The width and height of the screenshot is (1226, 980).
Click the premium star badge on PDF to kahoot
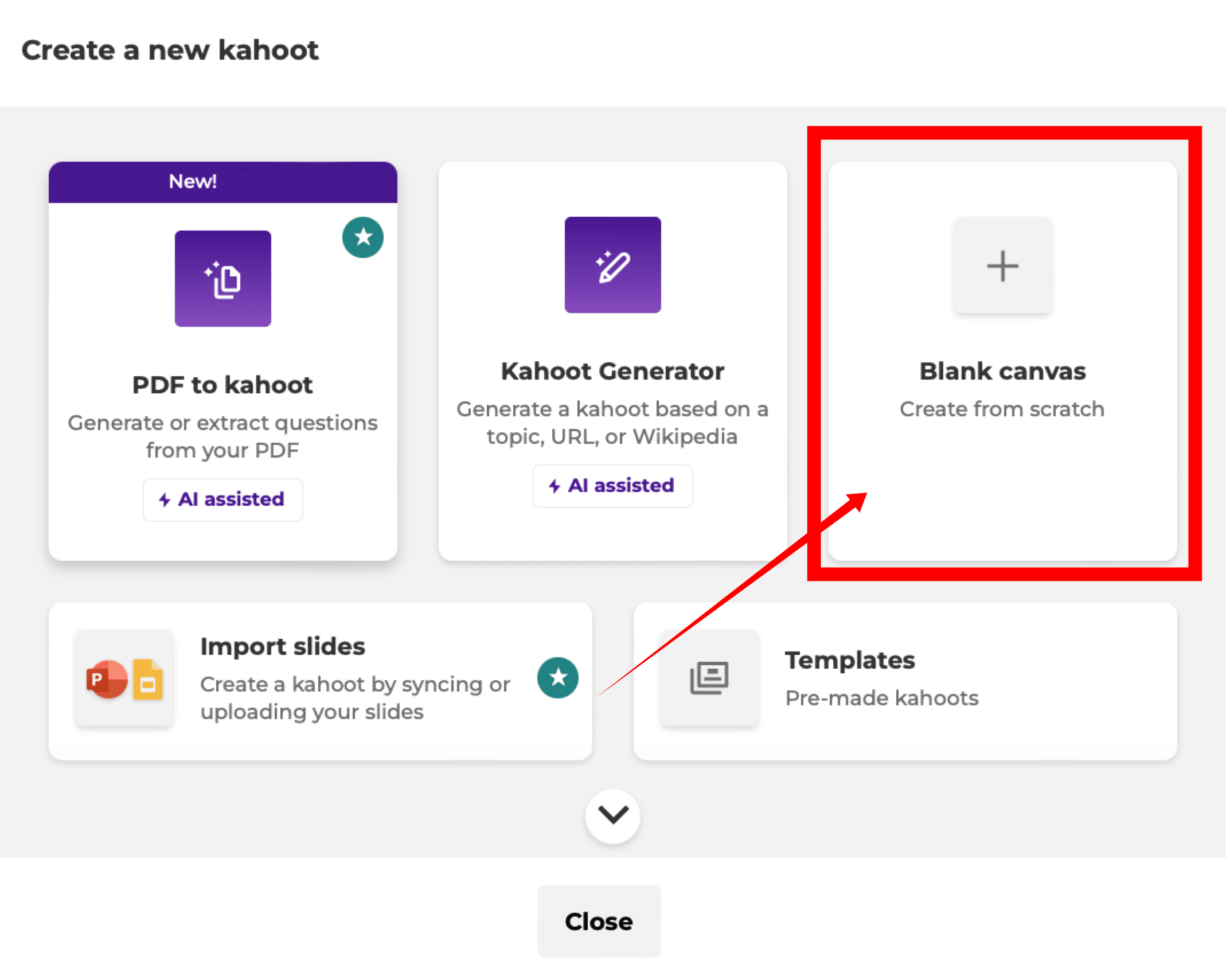[x=363, y=237]
